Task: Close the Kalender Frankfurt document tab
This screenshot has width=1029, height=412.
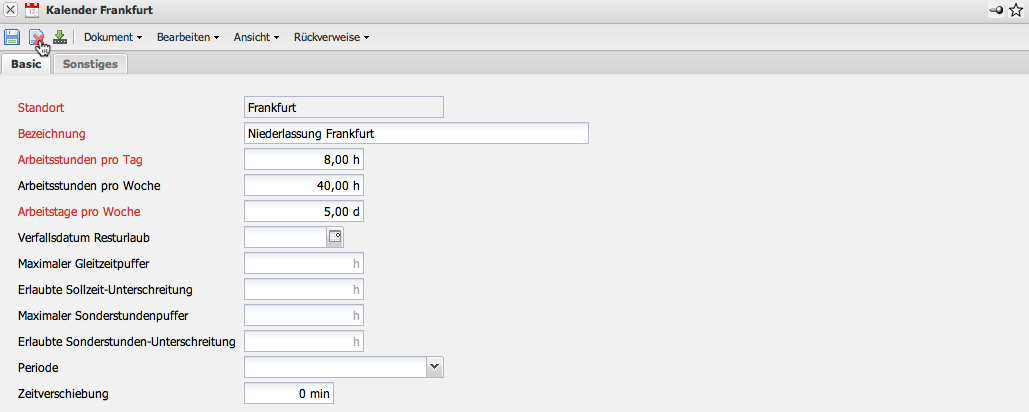Action: [10, 10]
